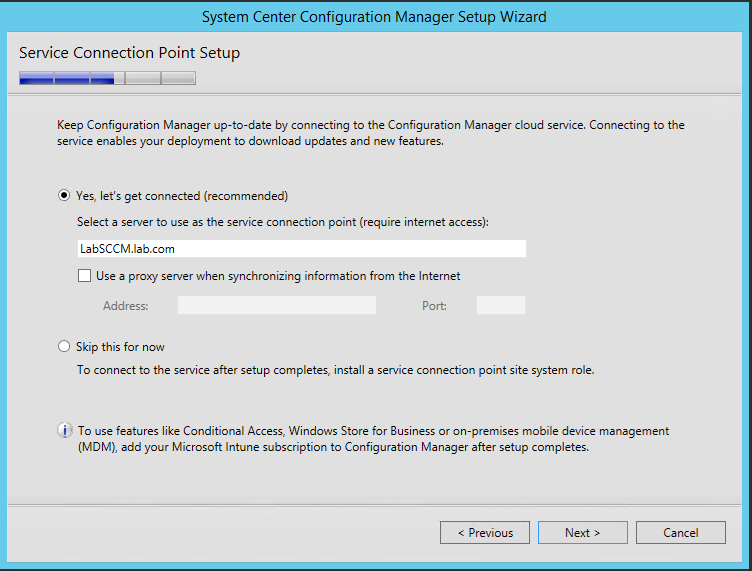Cancel the setup wizard
This screenshot has width=752, height=571.
tap(680, 533)
